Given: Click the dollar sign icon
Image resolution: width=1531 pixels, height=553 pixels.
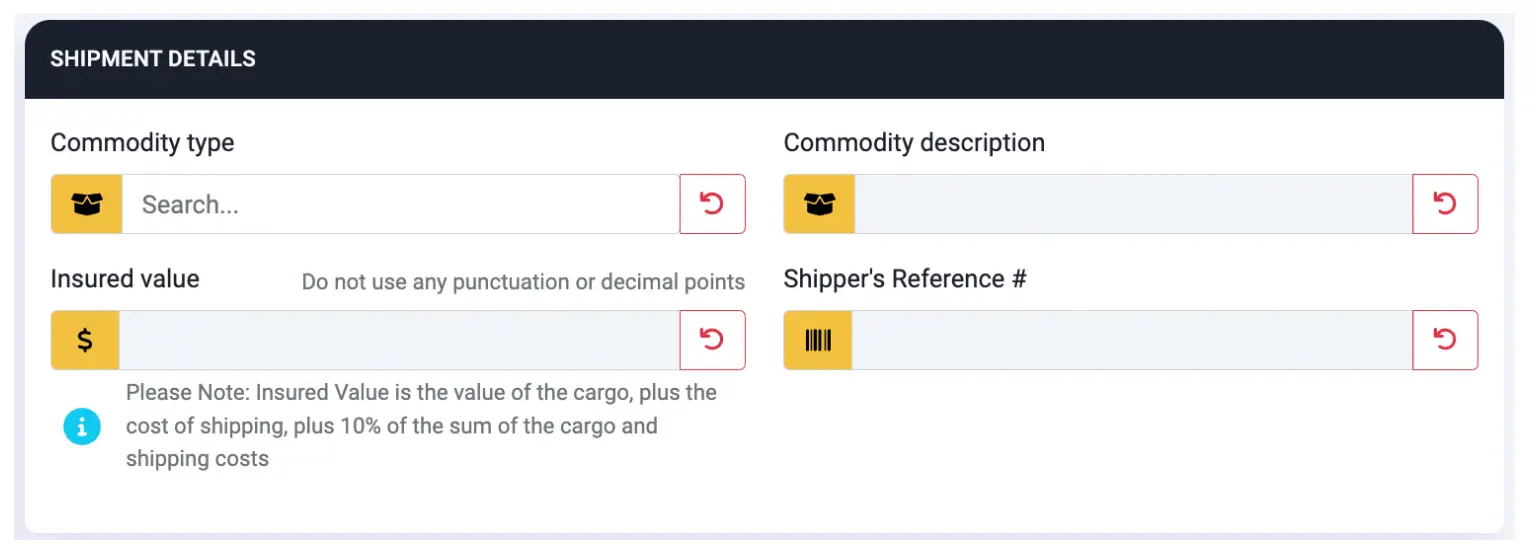Looking at the screenshot, I should point(85,340).
